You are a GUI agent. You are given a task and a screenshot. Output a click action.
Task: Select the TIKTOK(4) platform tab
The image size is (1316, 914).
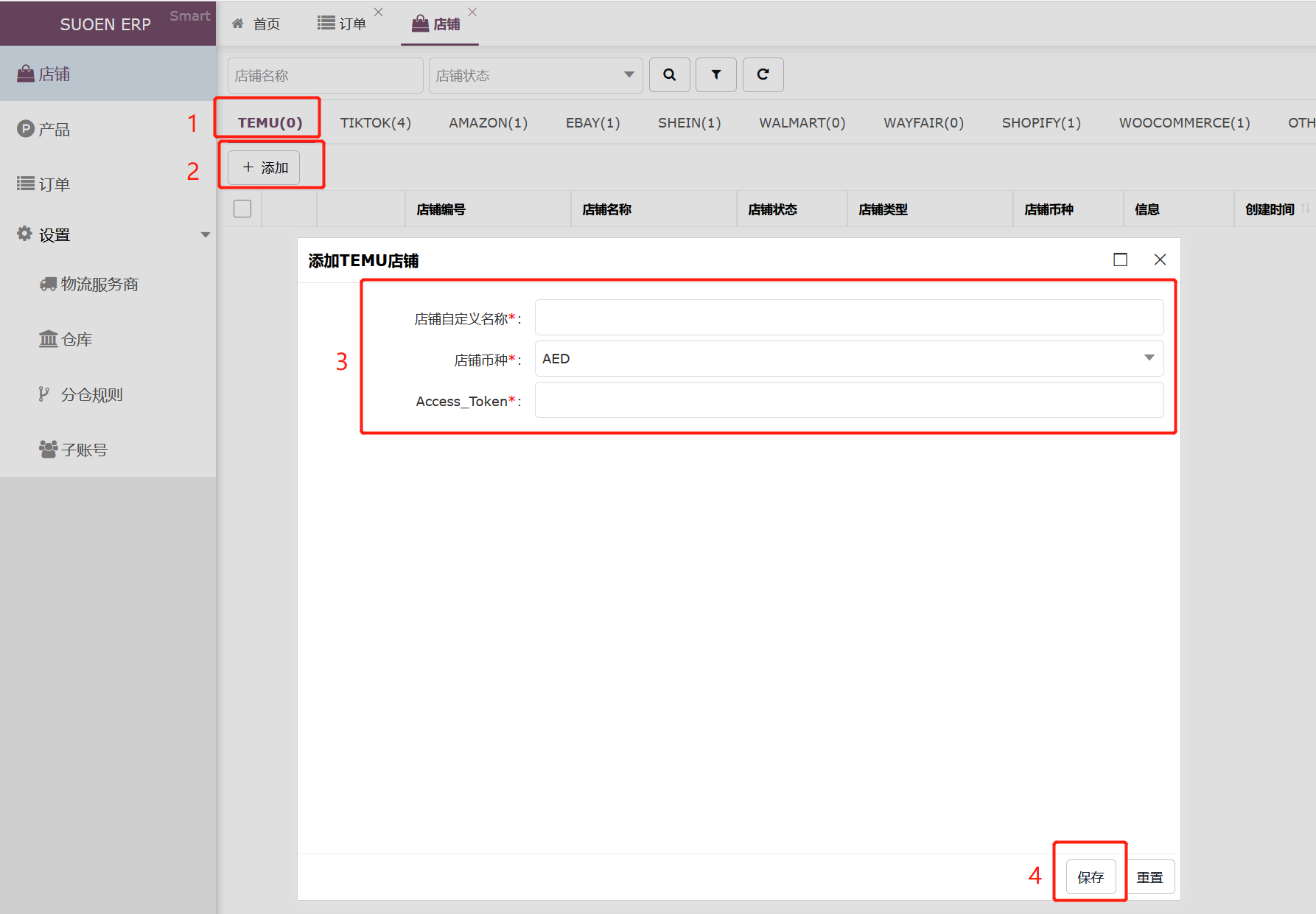tap(376, 122)
